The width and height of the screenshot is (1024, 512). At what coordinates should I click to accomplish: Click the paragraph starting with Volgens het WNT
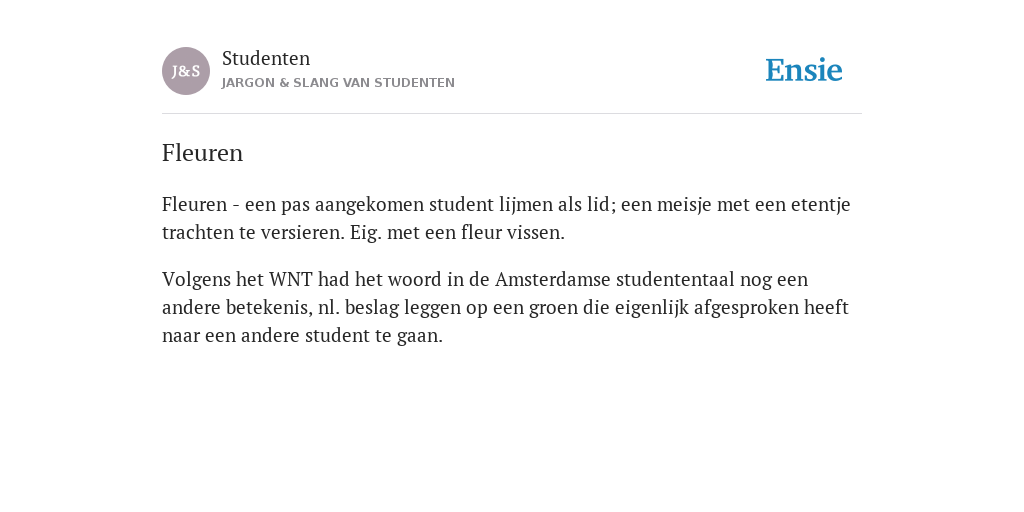(505, 307)
